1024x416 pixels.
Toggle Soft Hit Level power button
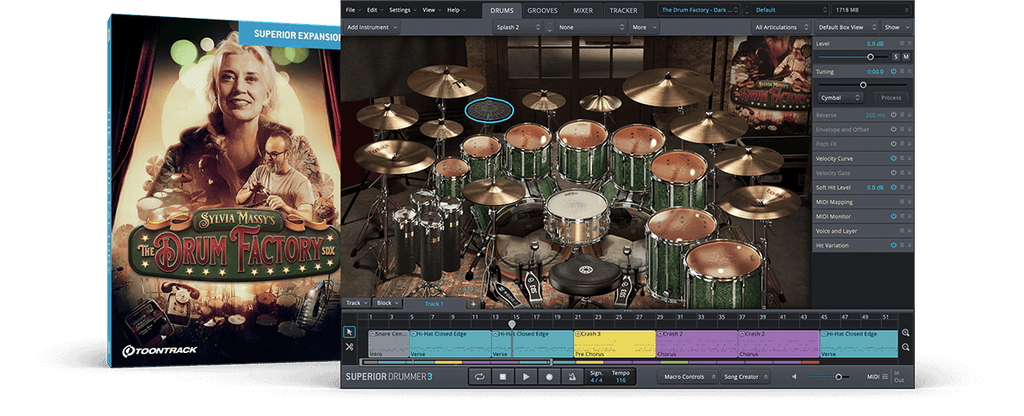(893, 187)
